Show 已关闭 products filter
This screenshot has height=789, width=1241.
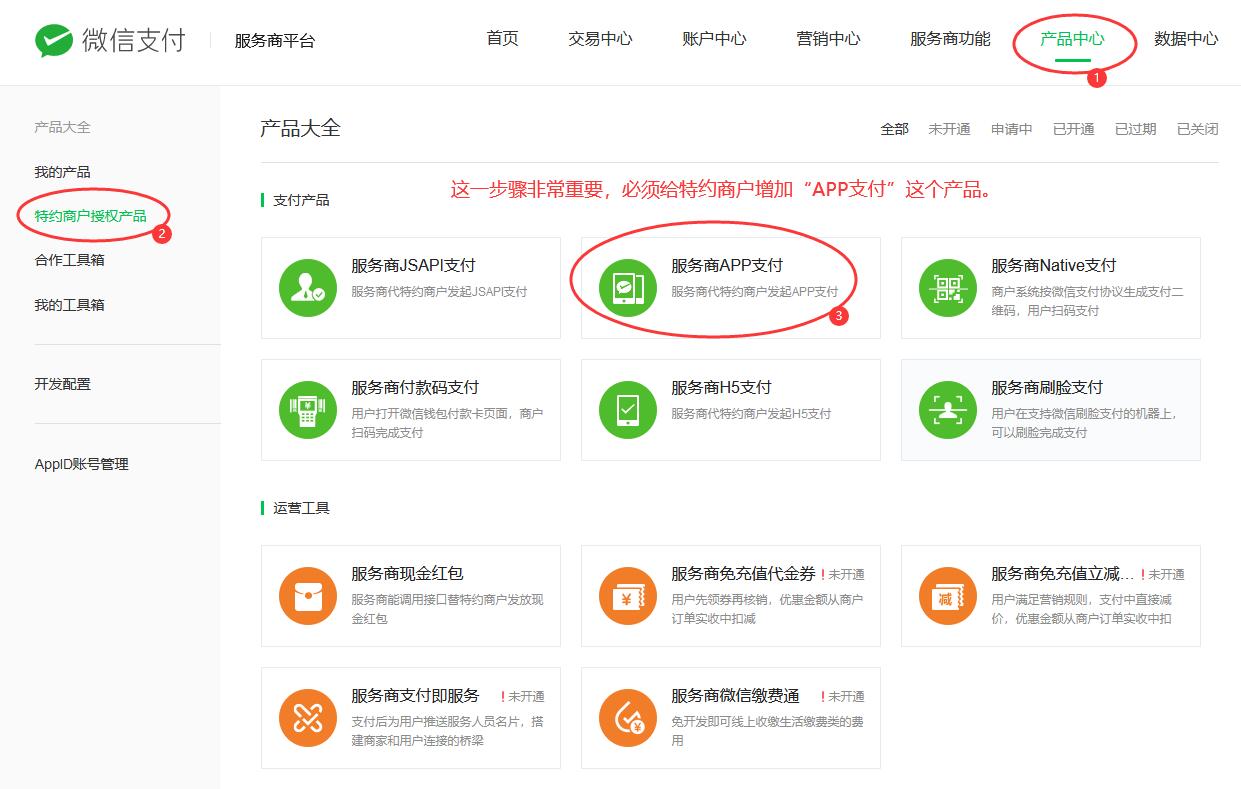pos(1197,129)
